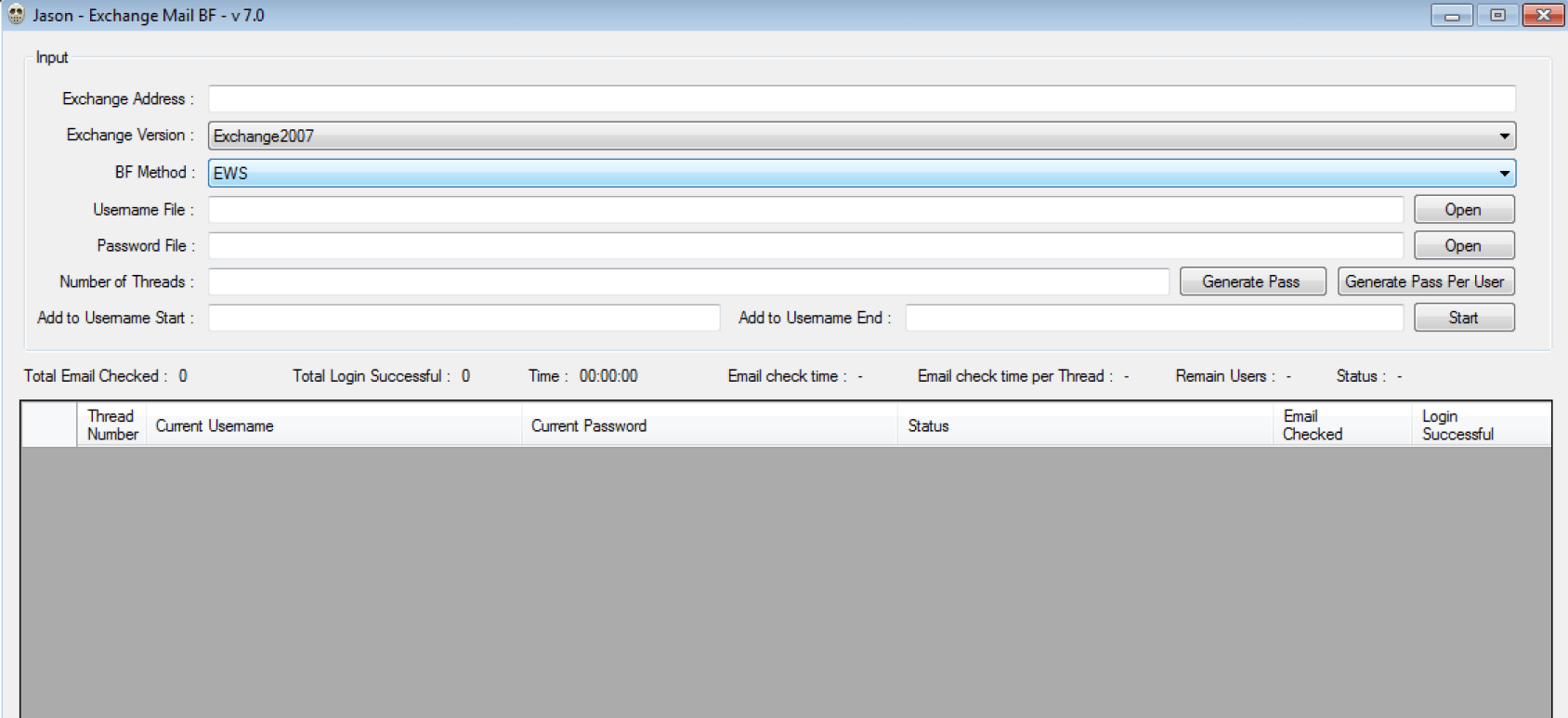Click the Email Checked column header
1568x718 pixels.
coord(1341,425)
